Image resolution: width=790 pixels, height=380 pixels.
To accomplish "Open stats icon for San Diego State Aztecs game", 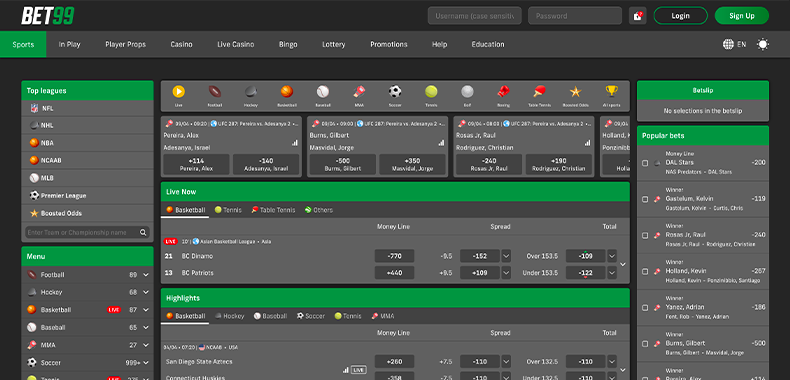I will (346, 370).
